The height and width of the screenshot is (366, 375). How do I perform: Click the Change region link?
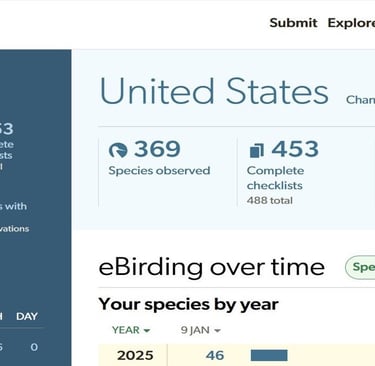pos(360,100)
